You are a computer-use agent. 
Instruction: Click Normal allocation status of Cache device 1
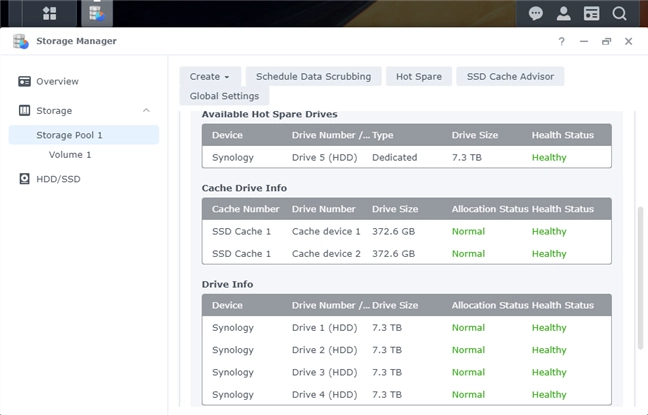coord(468,231)
